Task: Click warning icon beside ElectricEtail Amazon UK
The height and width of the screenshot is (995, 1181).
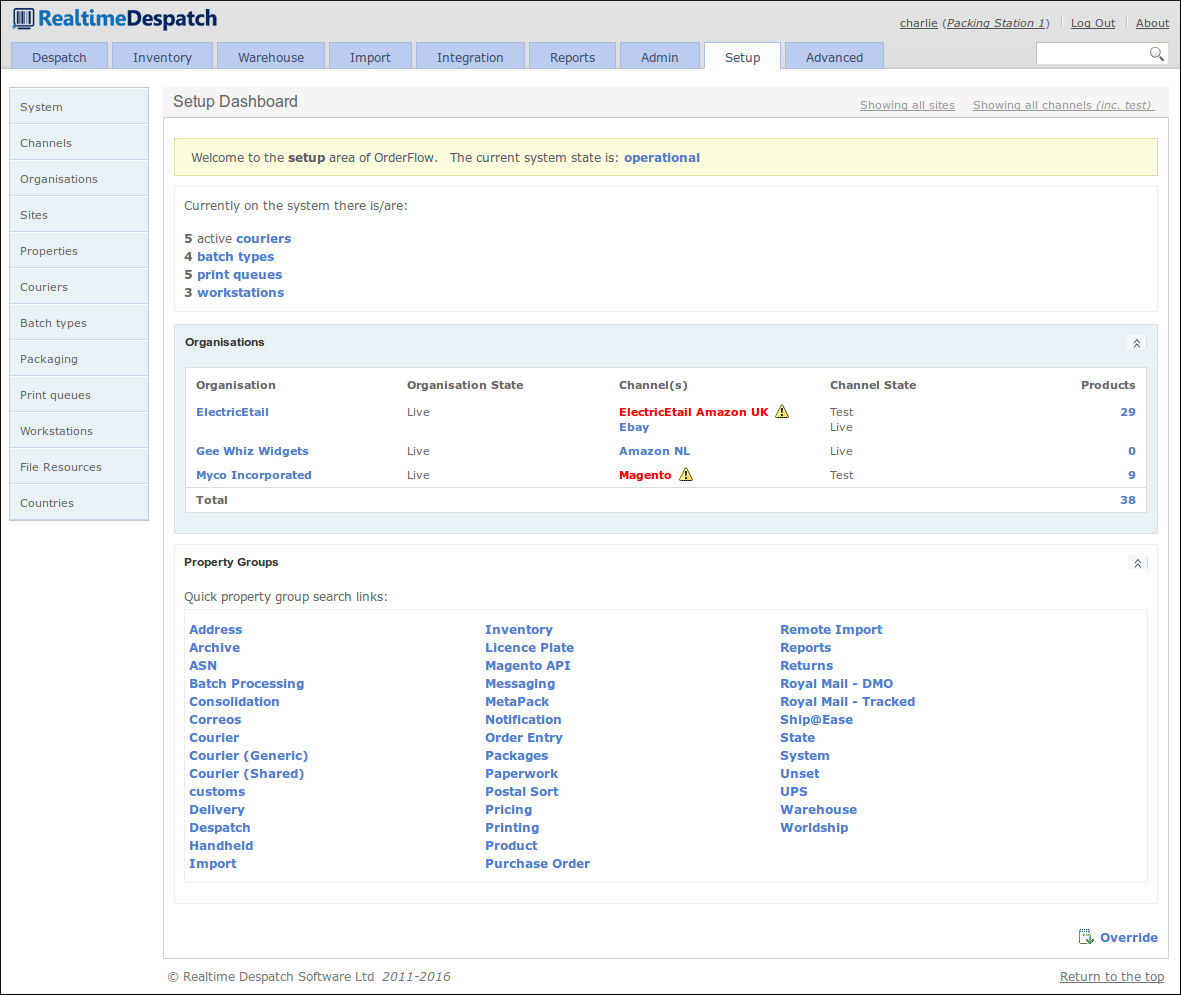Action: (782, 411)
